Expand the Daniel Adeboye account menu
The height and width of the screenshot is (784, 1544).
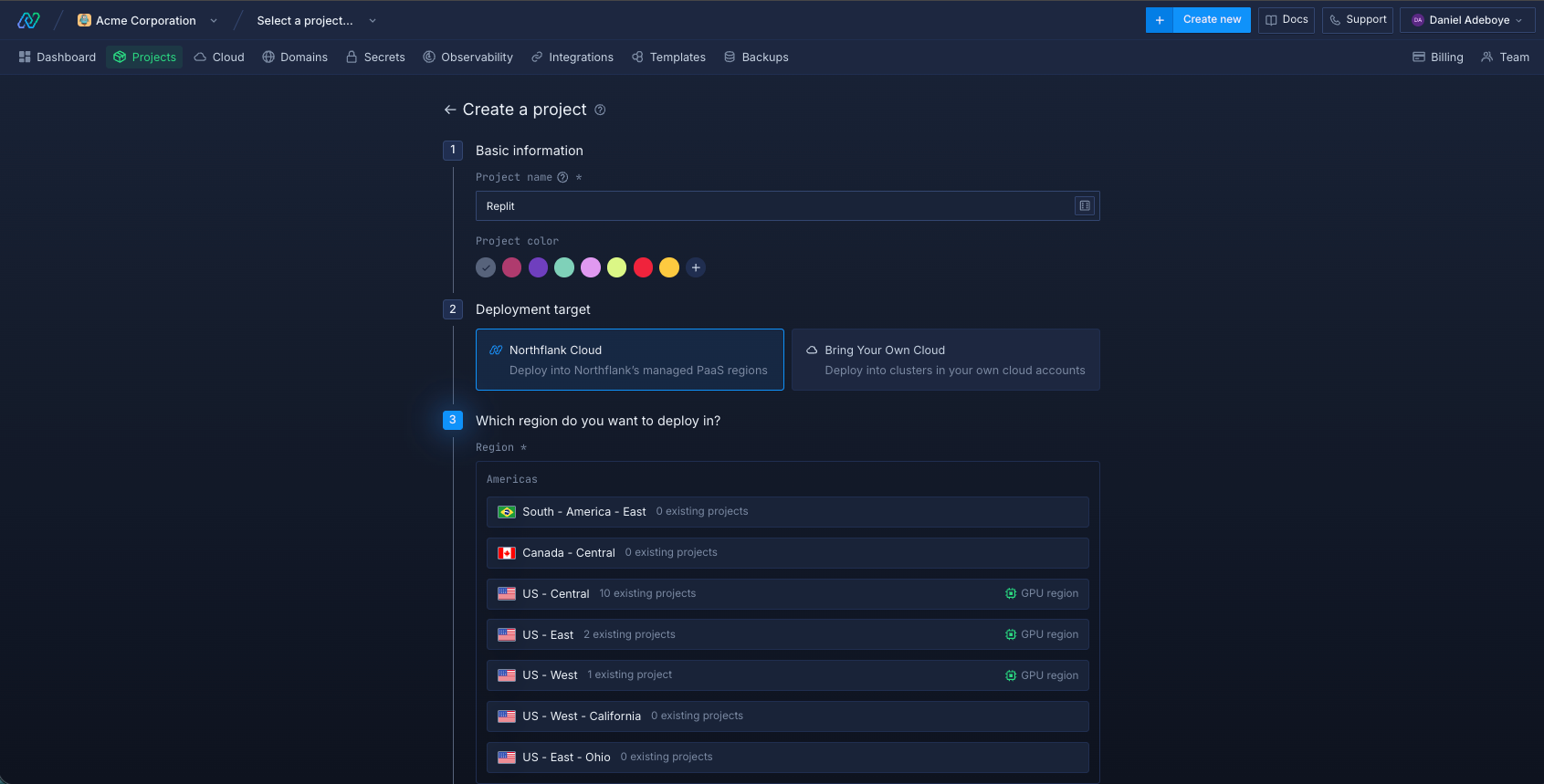click(1467, 20)
